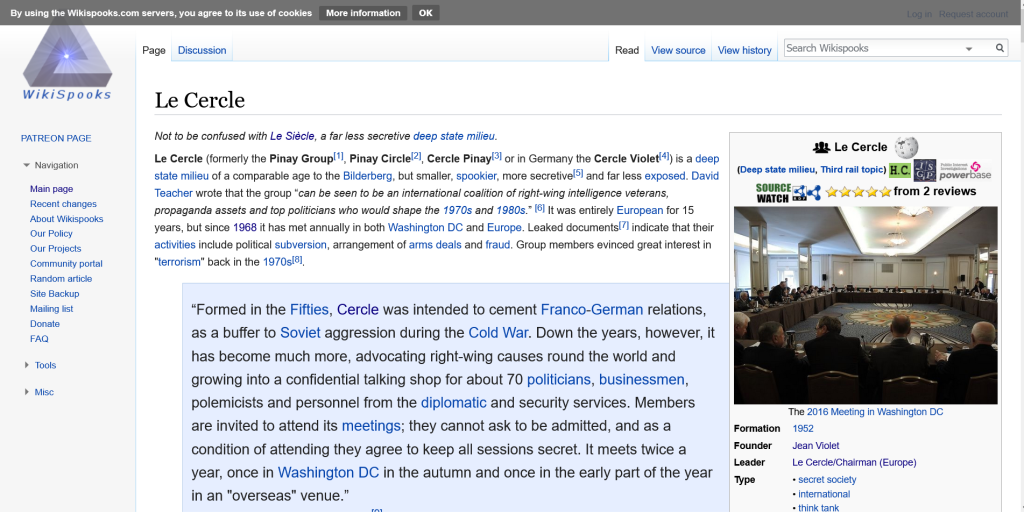Open the 1952 formation link
Image resolution: width=1024 pixels, height=513 pixels.
[x=803, y=429]
